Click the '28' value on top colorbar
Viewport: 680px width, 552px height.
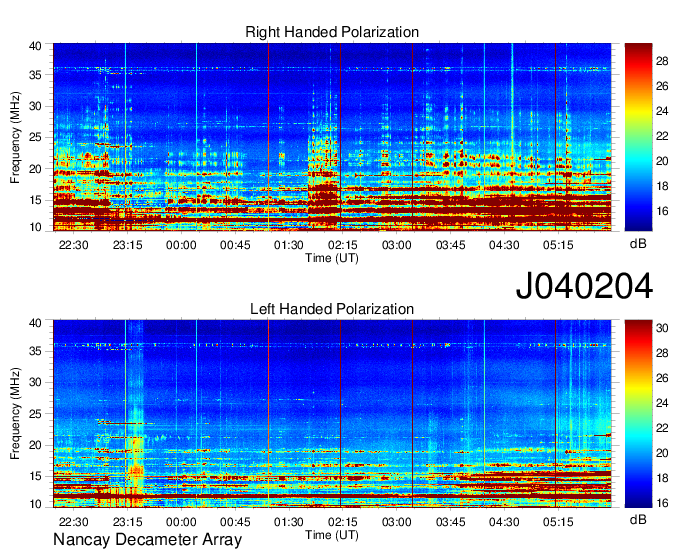point(662,61)
